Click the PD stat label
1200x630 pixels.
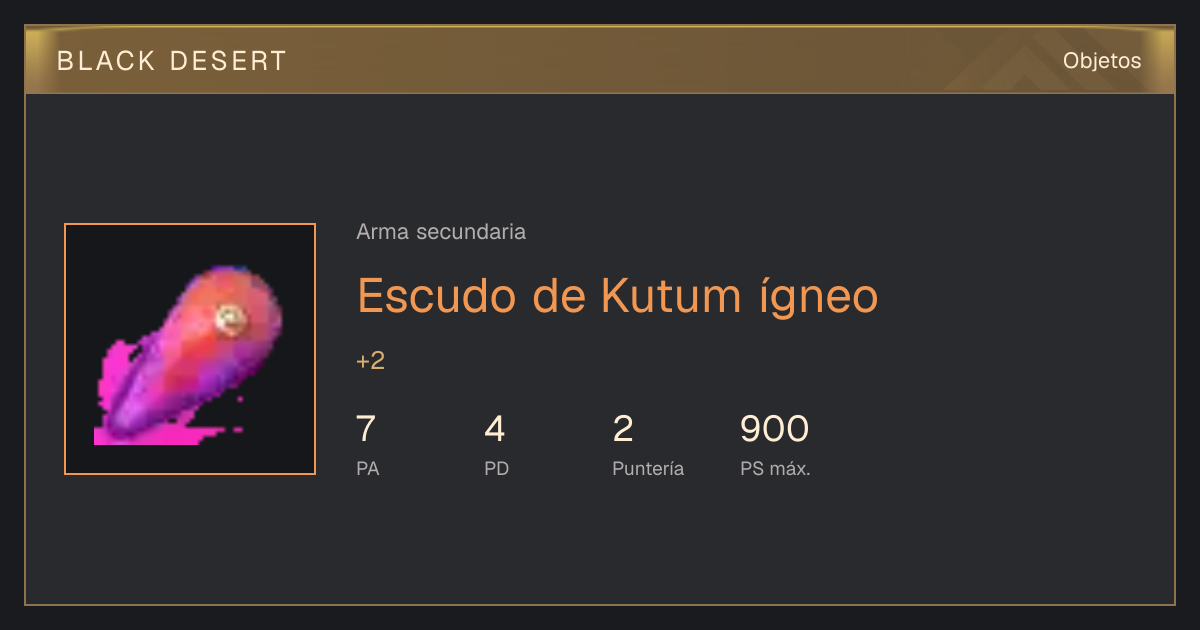click(x=496, y=469)
